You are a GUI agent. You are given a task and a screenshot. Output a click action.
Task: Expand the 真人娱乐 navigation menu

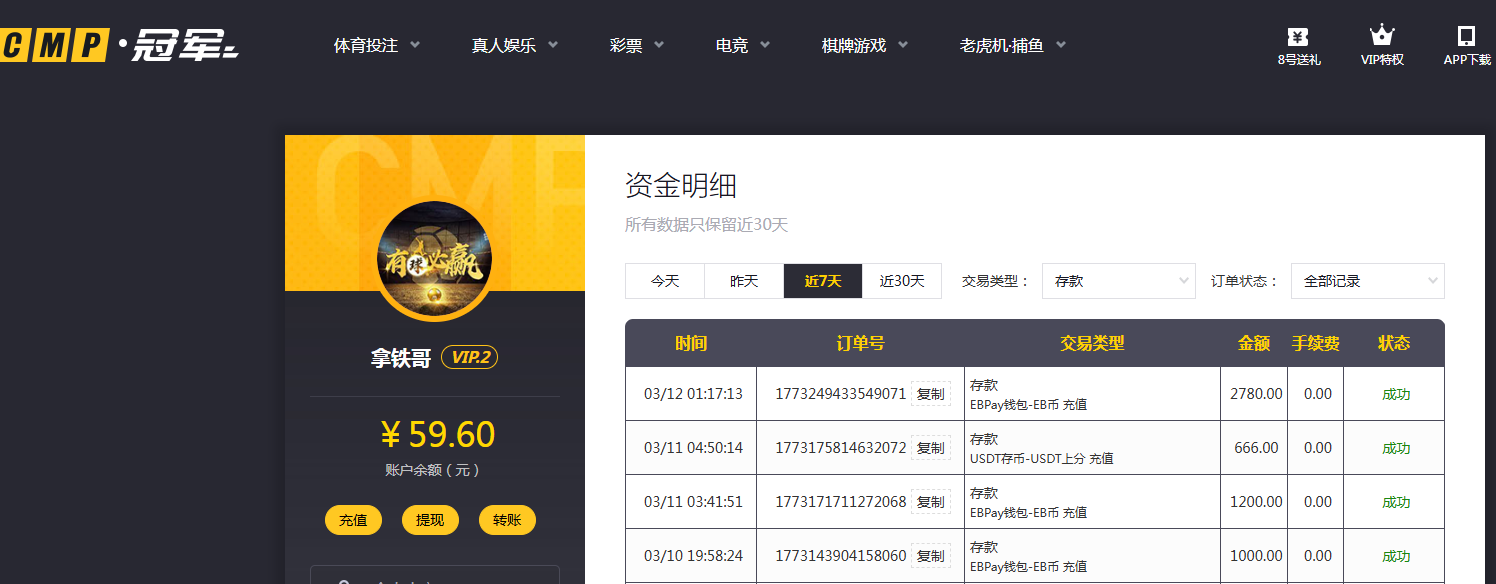pos(515,45)
